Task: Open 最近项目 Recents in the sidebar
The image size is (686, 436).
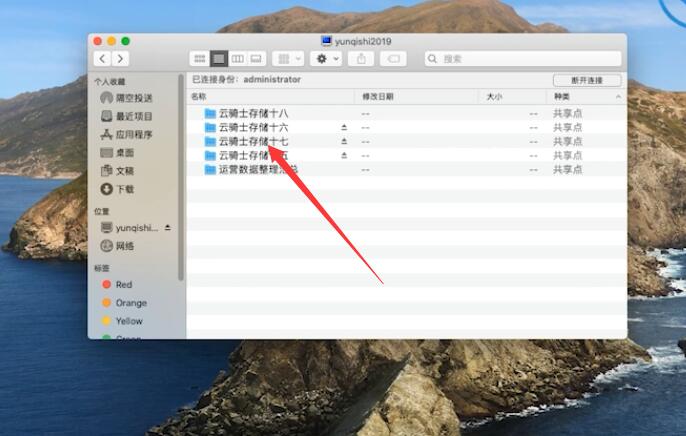Action: point(126,116)
